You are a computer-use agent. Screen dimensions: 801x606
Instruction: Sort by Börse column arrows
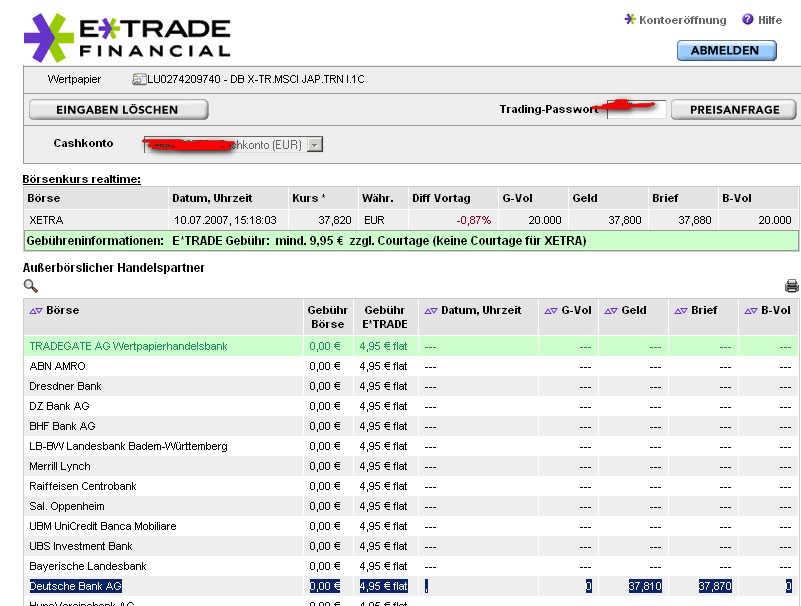(x=36, y=311)
